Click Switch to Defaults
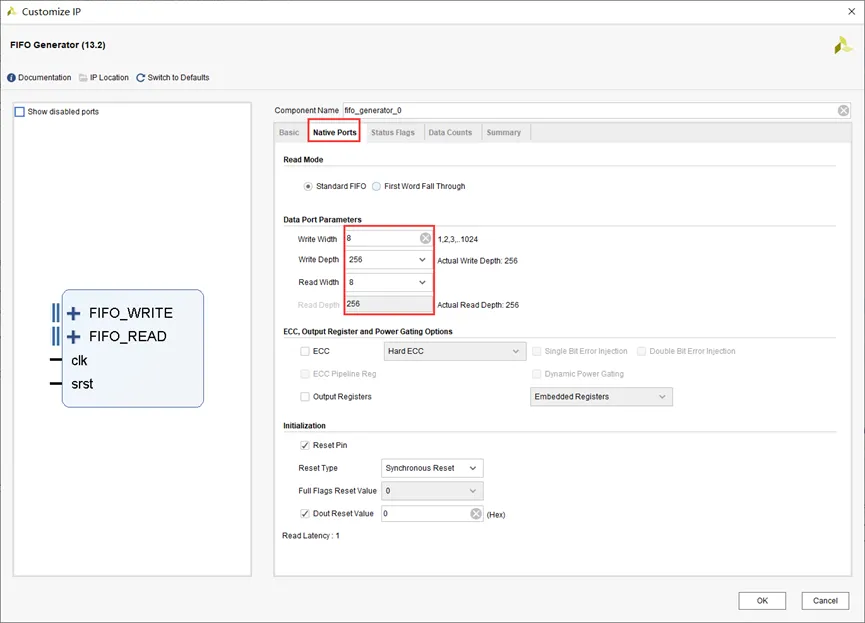Image resolution: width=865 pixels, height=623 pixels. (x=178, y=78)
